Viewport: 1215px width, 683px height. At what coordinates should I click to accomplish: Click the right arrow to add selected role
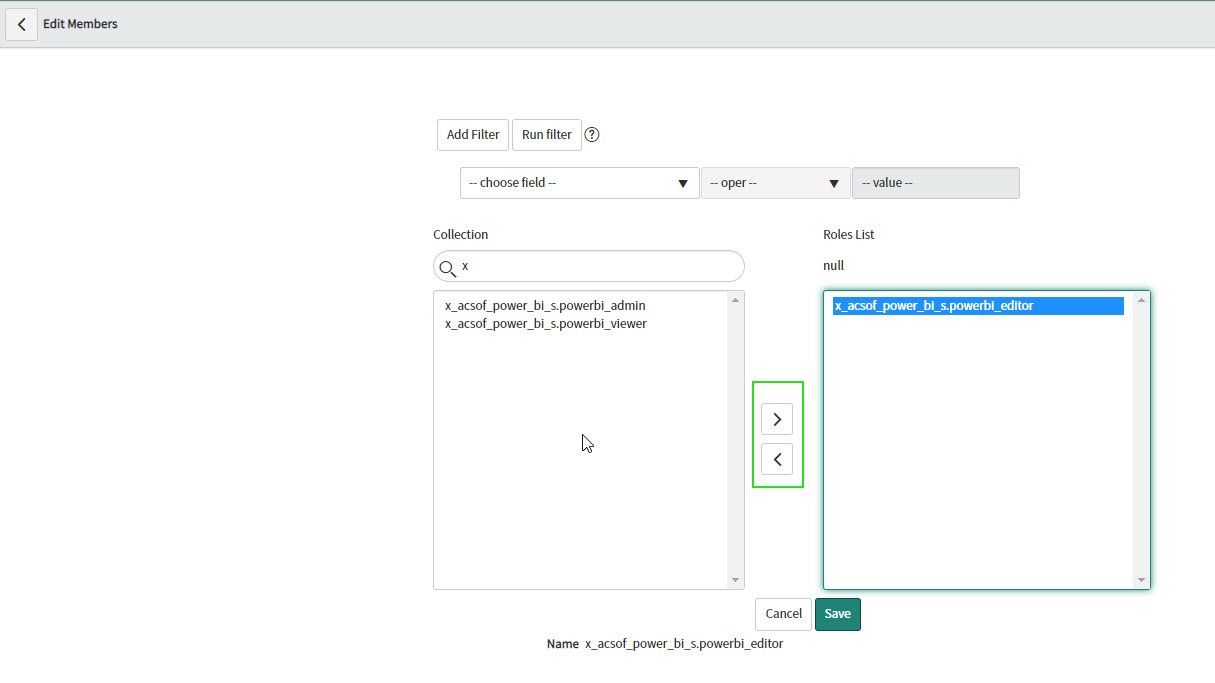tap(777, 418)
